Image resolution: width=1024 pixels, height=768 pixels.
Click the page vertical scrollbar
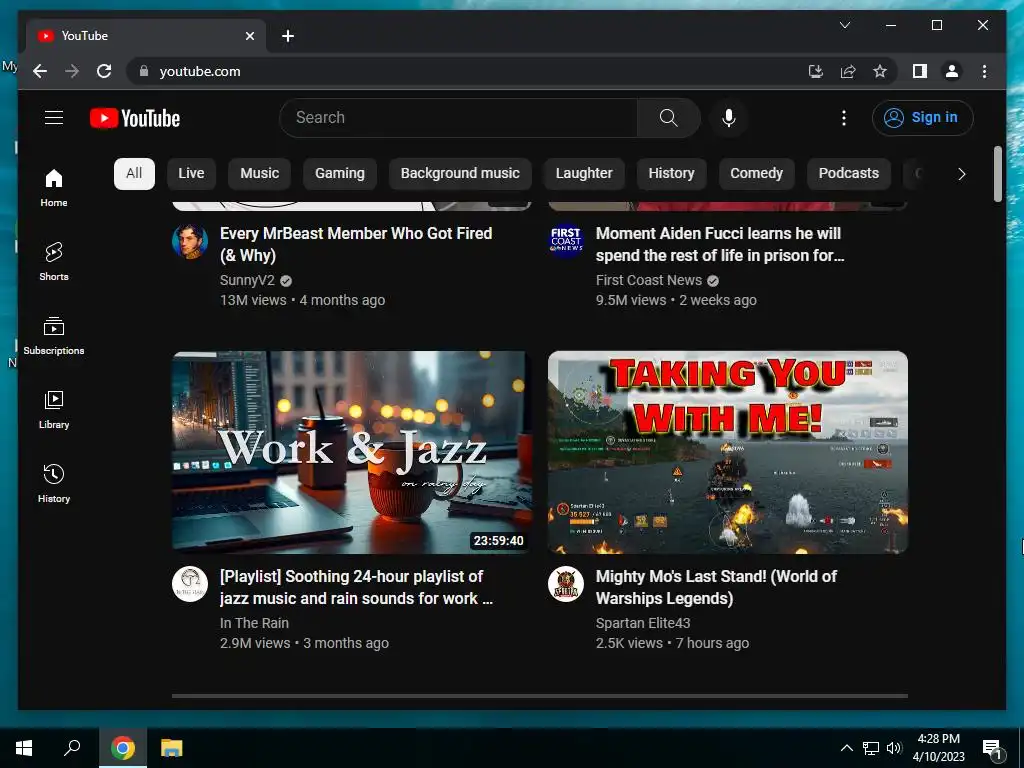(x=998, y=174)
